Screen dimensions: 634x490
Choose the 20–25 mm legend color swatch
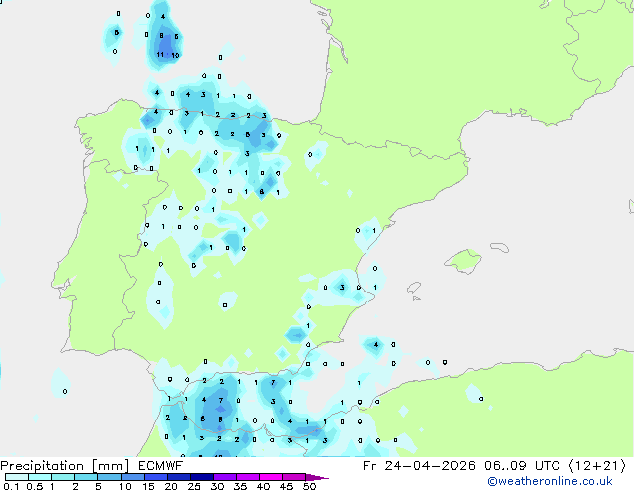click(x=179, y=477)
